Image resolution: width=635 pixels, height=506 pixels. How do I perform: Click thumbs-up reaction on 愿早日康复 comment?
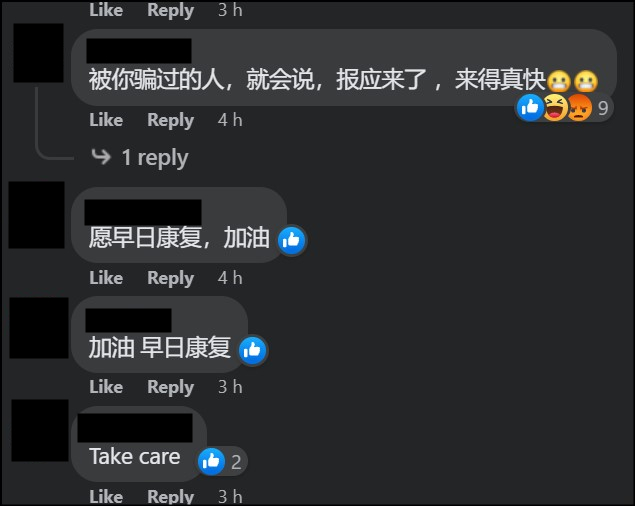coord(292,240)
